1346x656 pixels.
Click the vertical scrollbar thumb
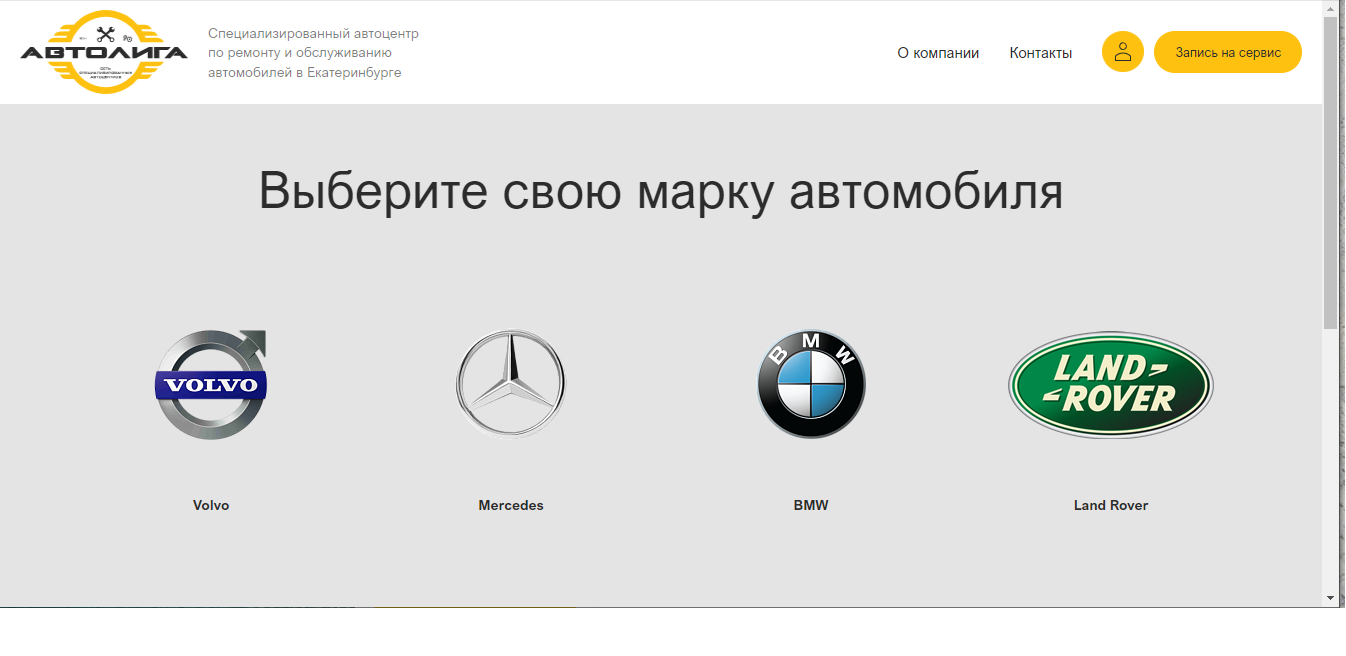tap(1330, 172)
